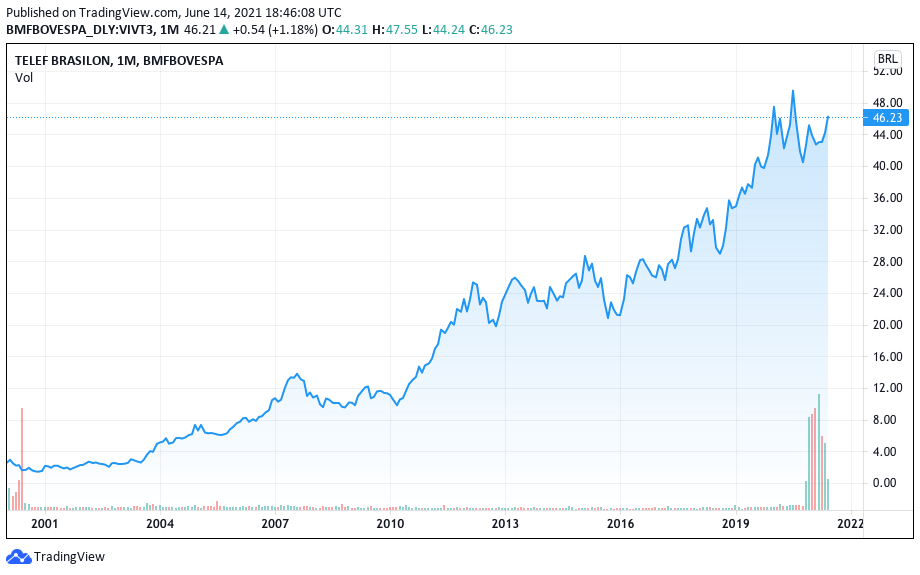920x575 pixels.
Task: Click the 36.00 price axis label
Action: click(888, 198)
